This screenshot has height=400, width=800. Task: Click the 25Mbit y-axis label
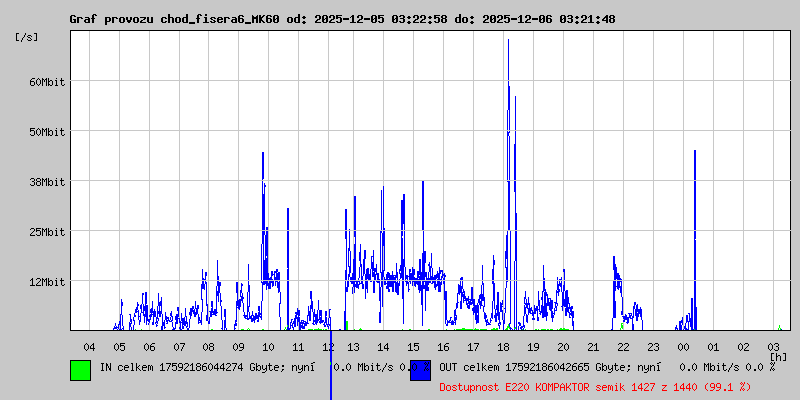[x=47, y=232]
